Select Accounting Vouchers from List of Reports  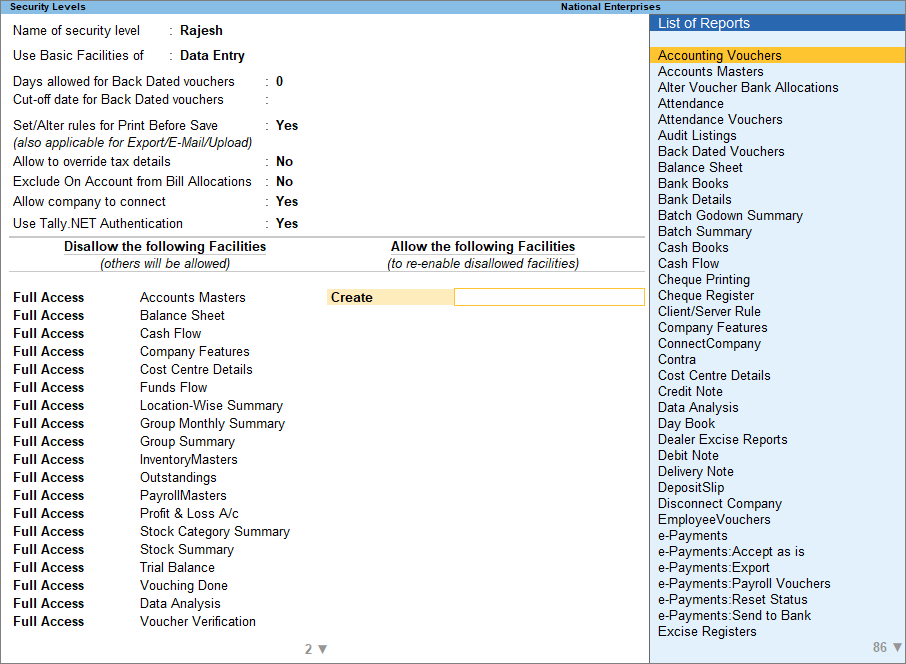[719, 55]
